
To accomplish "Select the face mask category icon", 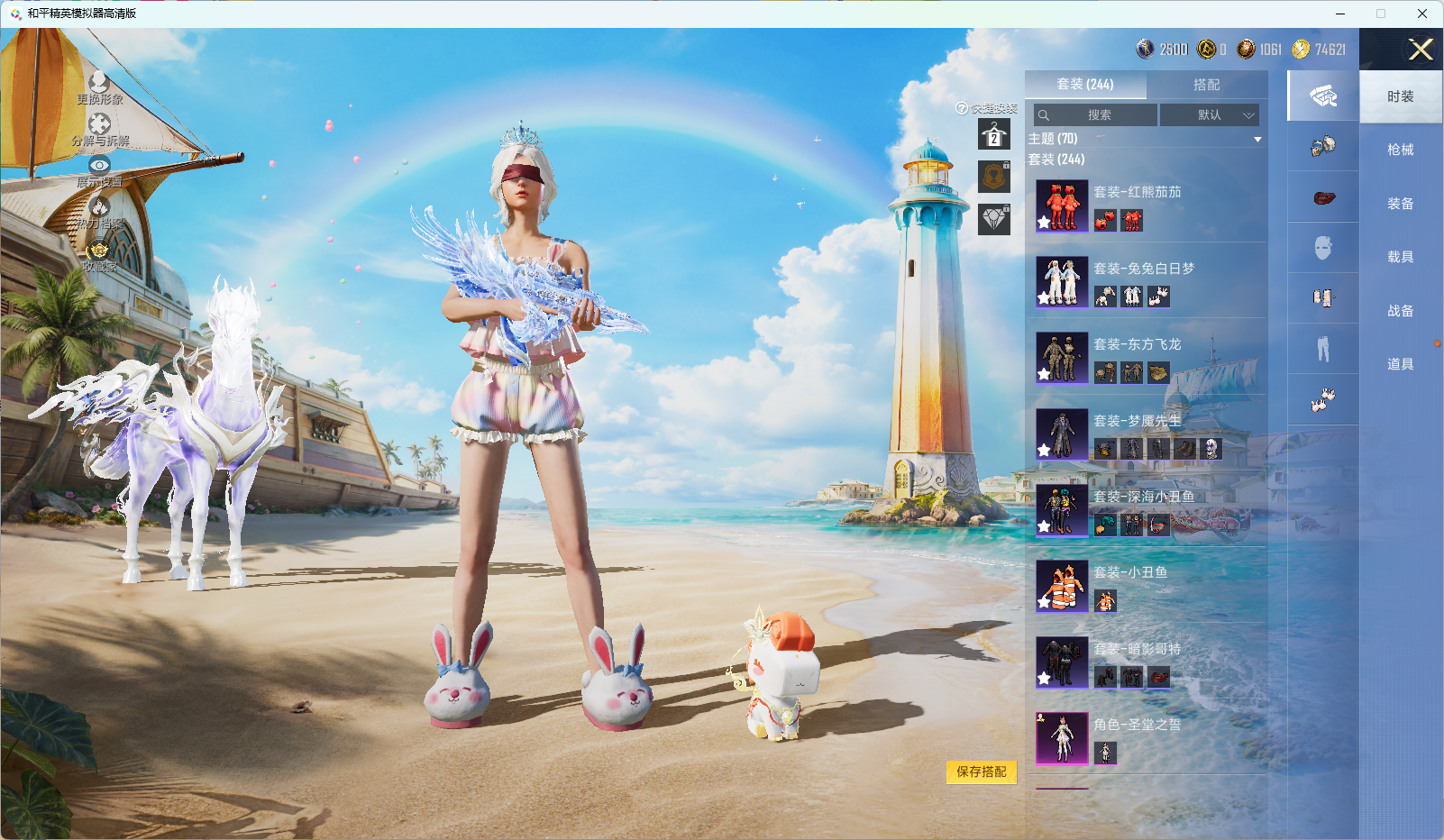I will 1323,248.
